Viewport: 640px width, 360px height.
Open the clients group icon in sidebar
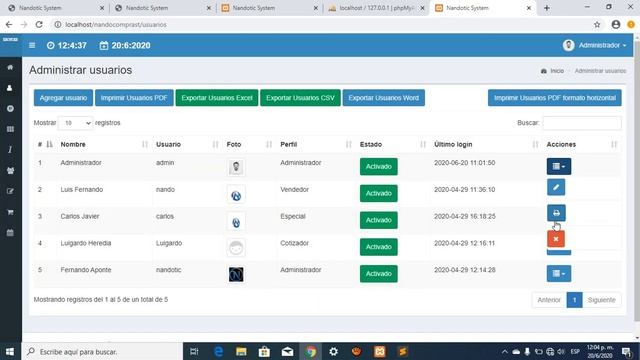click(10, 171)
